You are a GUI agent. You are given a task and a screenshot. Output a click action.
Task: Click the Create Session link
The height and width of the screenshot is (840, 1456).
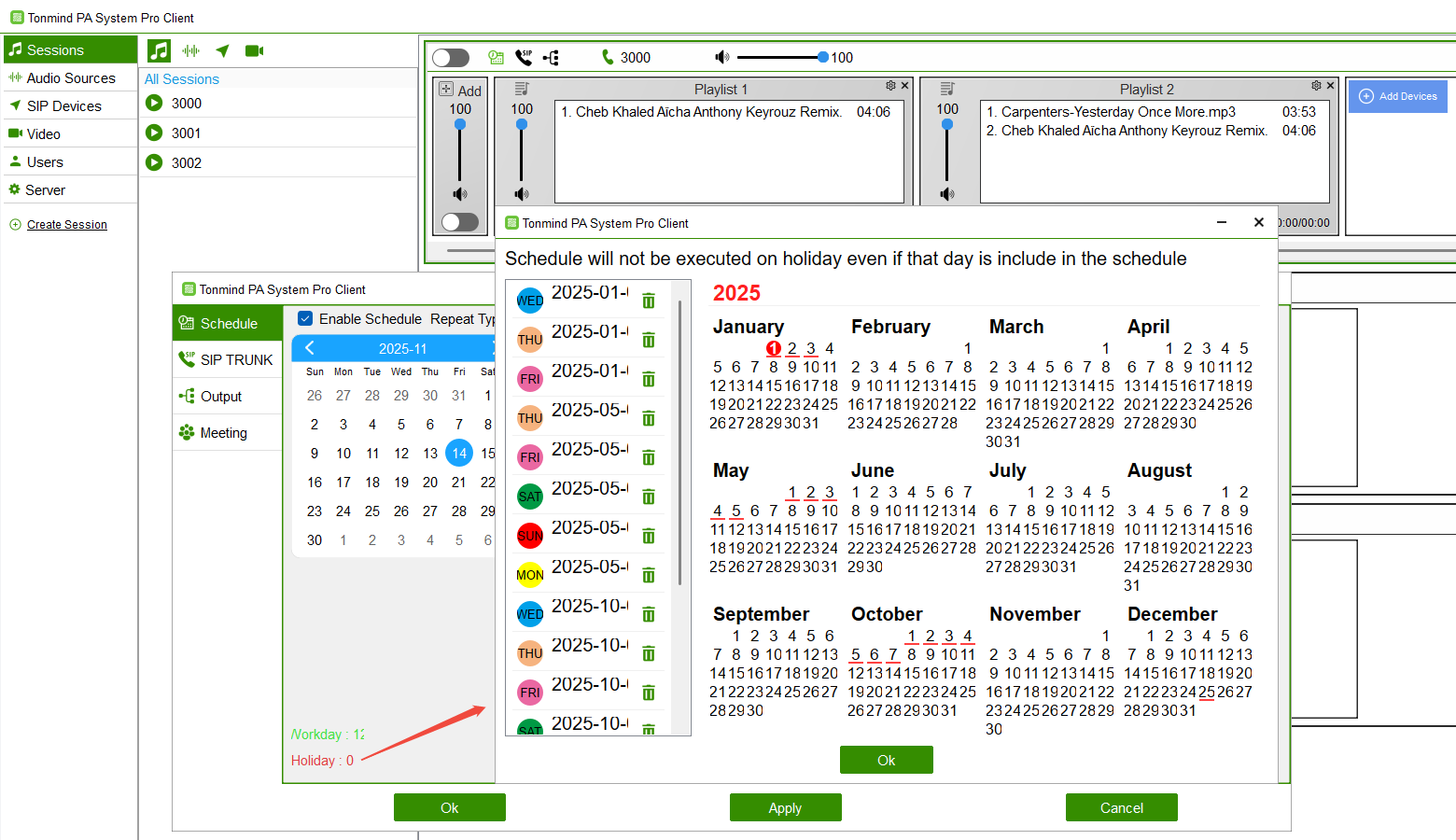[x=67, y=225]
